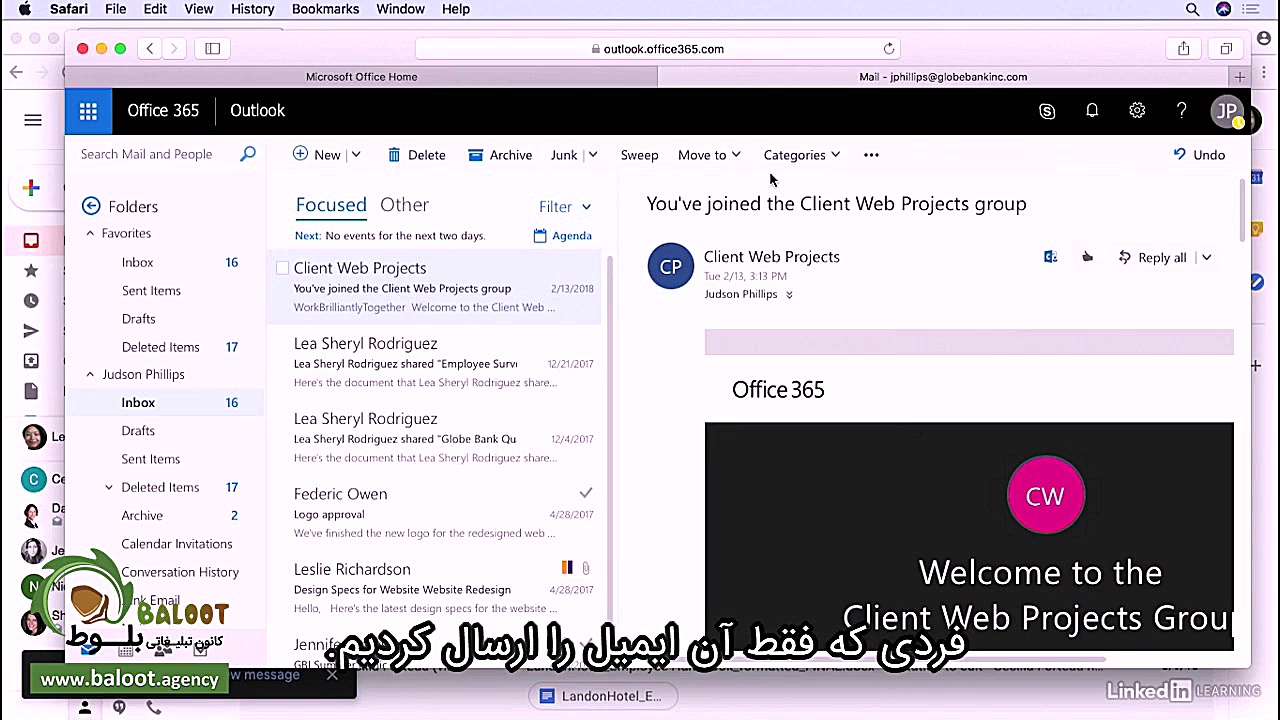The width and height of the screenshot is (1280, 720).
Task: Open the File menu in the menu bar
Action: pyautogui.click(x=116, y=9)
